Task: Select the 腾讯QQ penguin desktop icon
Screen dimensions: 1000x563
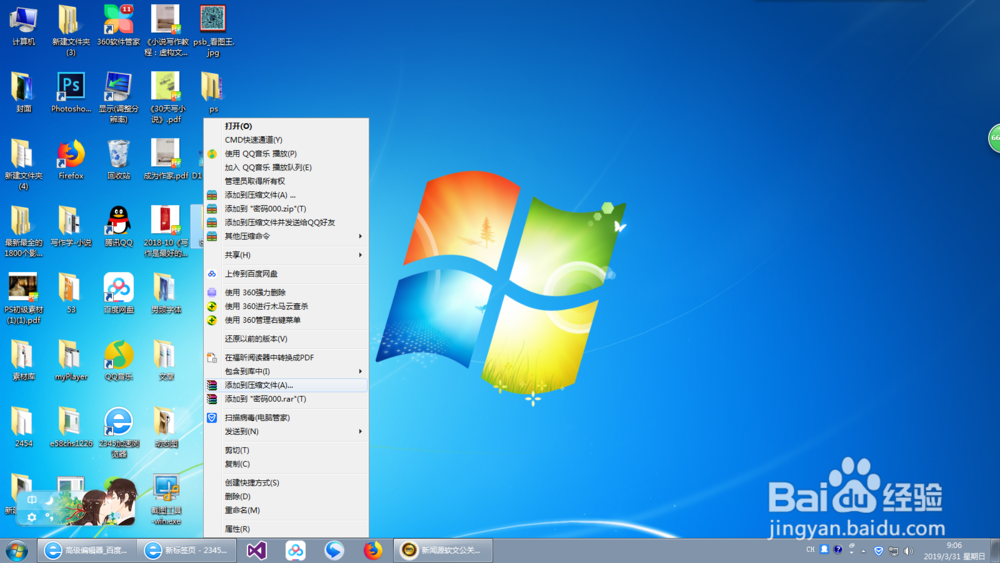Action: 119,226
